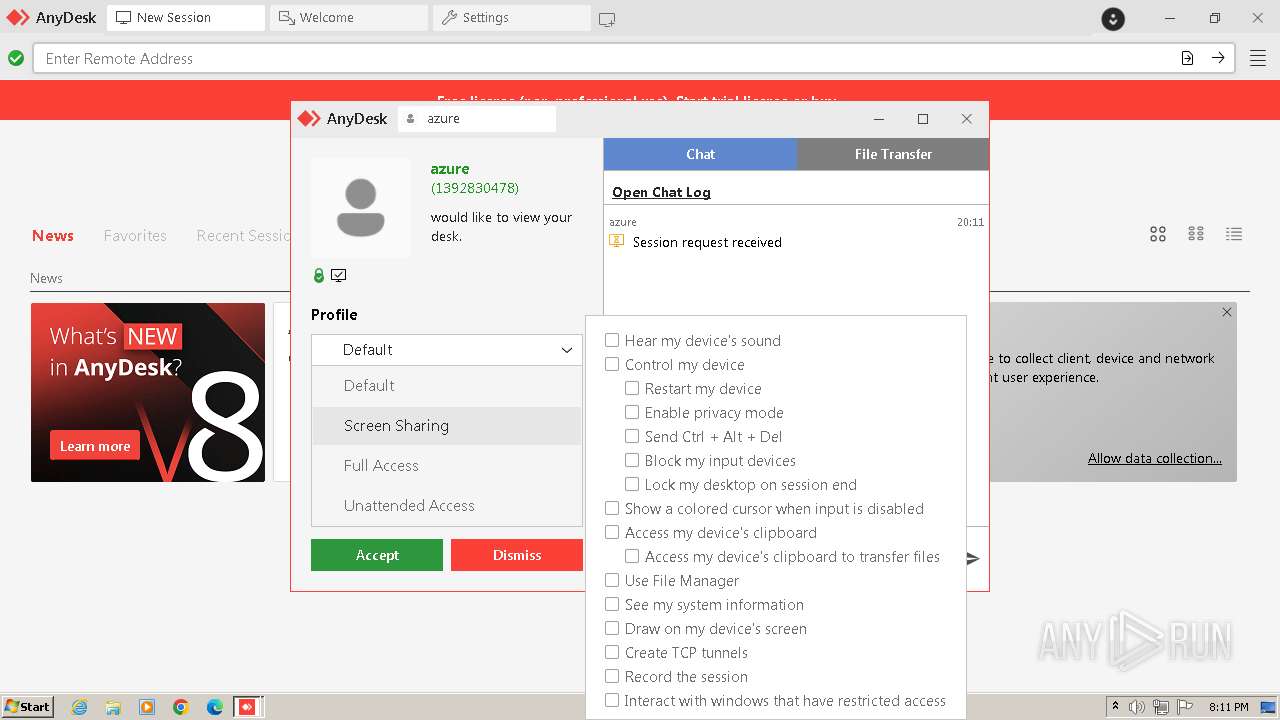Focus the Enter Remote Address field

pyautogui.click(x=634, y=58)
